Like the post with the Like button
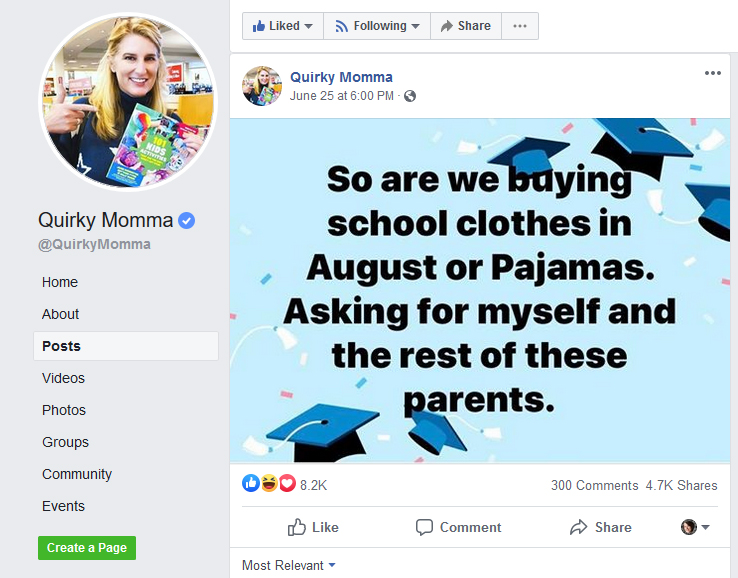The height and width of the screenshot is (578, 738). pyautogui.click(x=313, y=527)
